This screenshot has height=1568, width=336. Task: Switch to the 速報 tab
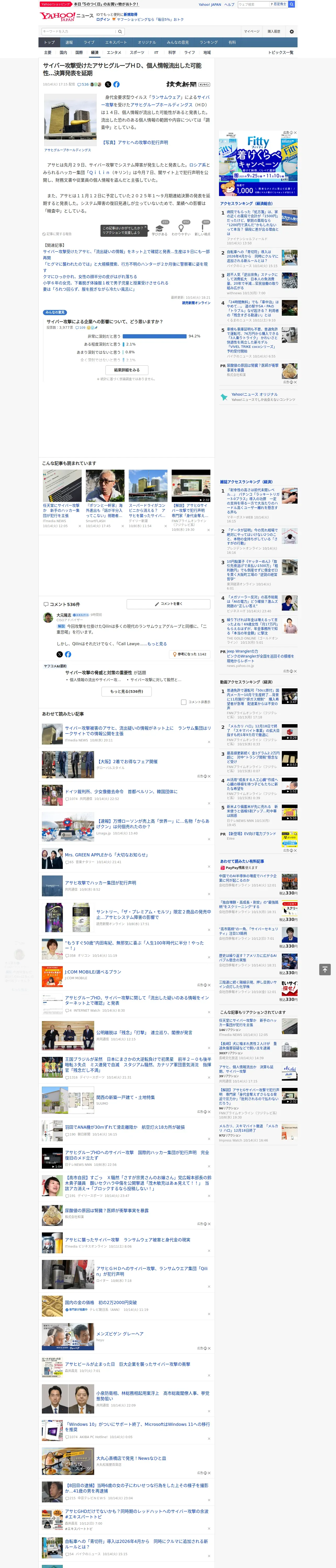[x=69, y=43]
